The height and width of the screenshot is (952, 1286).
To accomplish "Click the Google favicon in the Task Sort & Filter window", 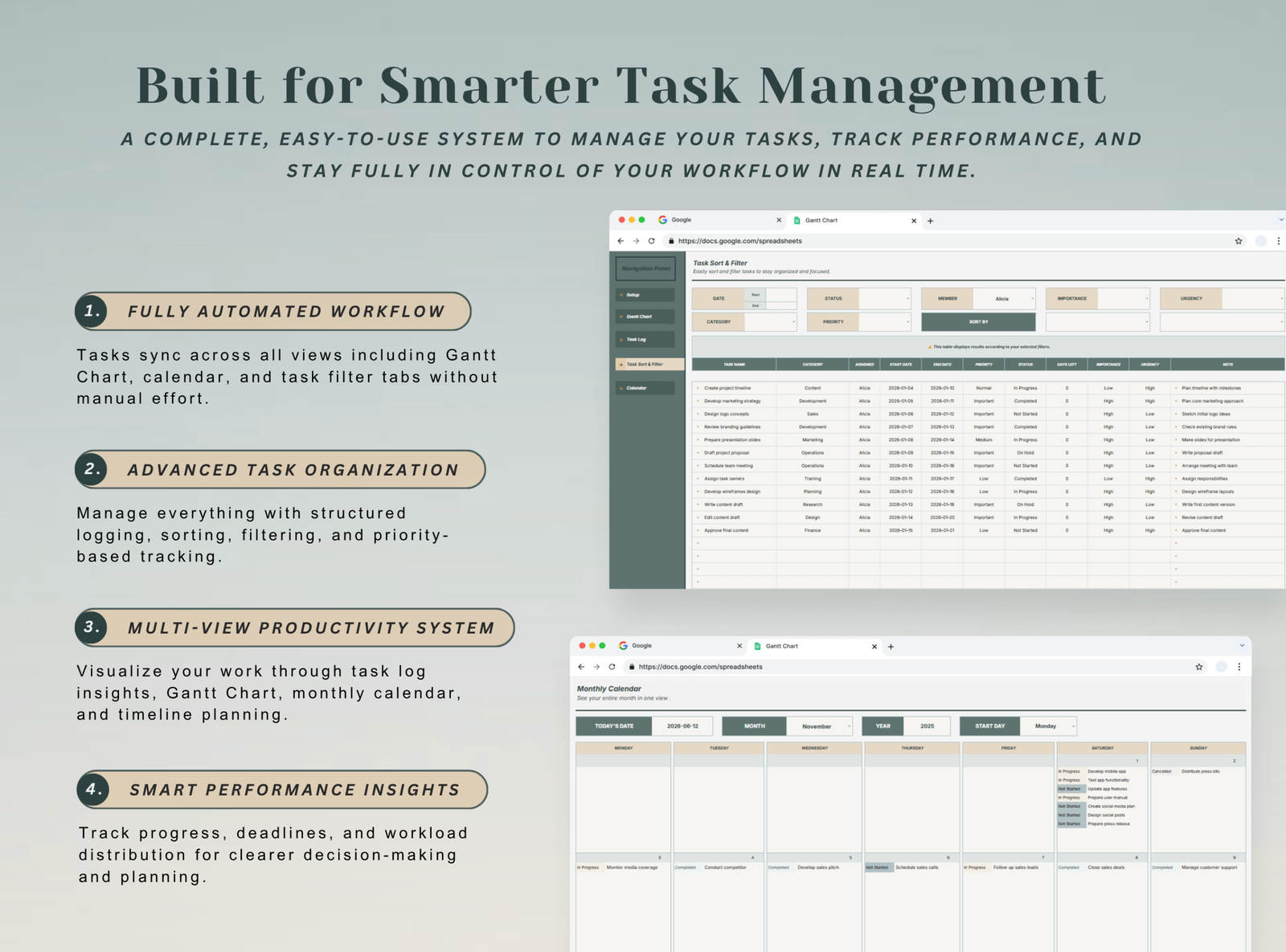I will (x=663, y=220).
